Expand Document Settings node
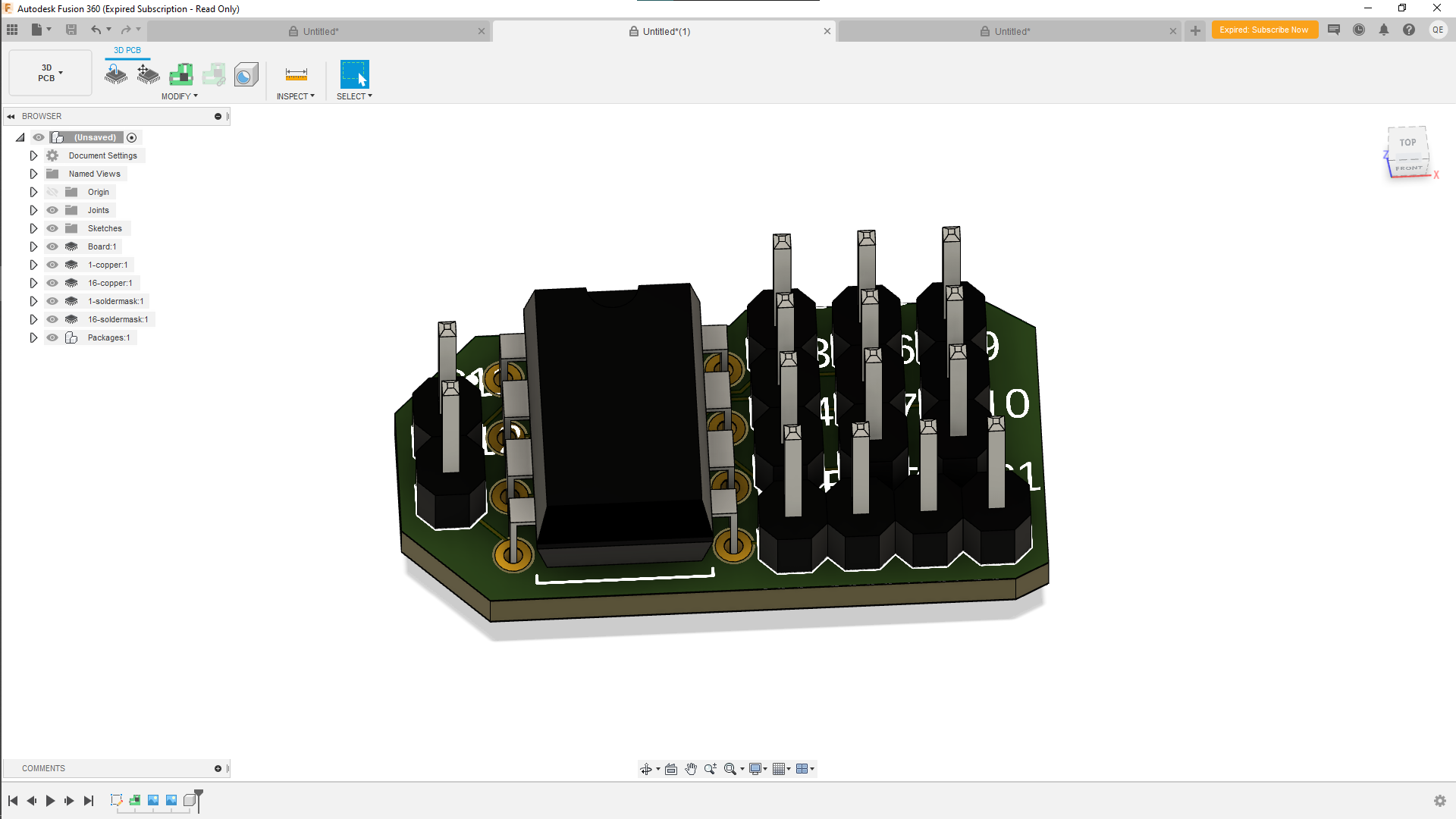This screenshot has height=819, width=1456. point(33,155)
